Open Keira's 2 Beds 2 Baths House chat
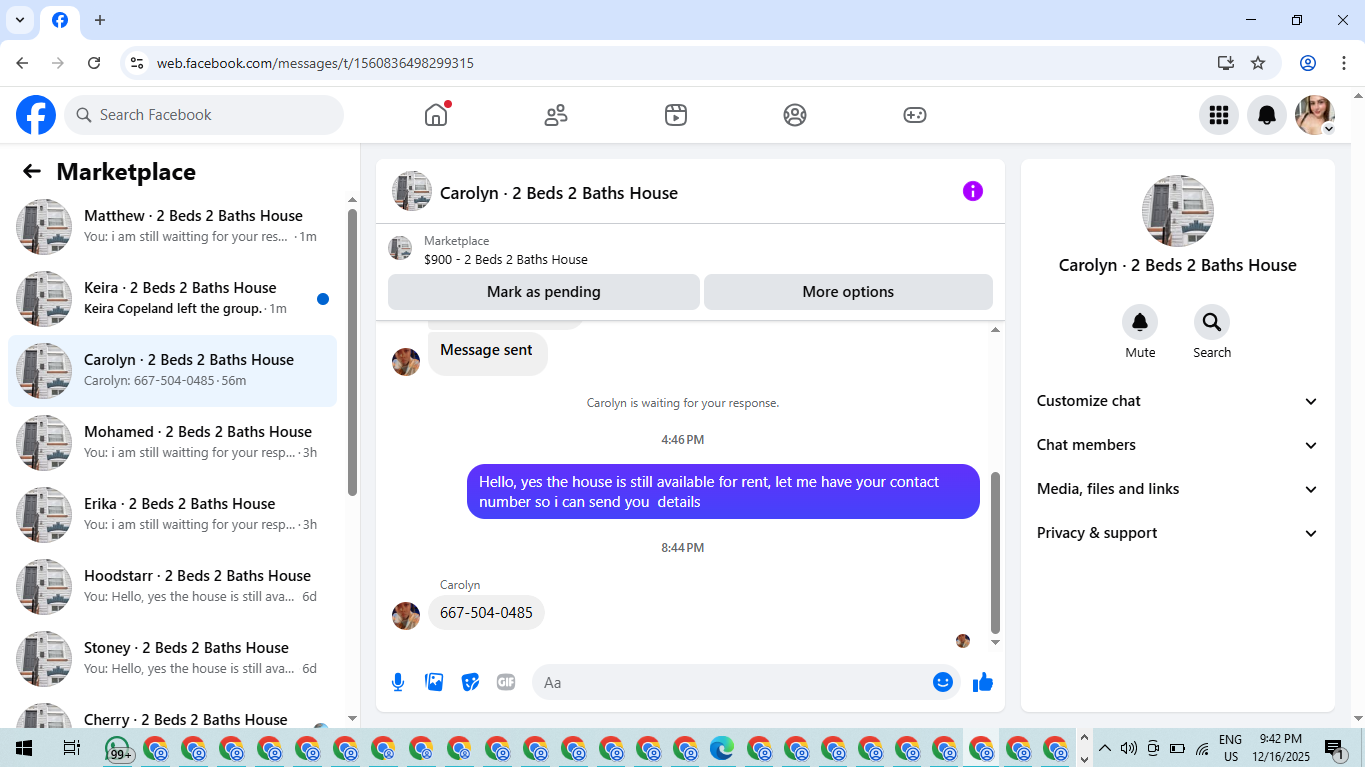Screen dimensions: 1365x767 pos(172,299)
